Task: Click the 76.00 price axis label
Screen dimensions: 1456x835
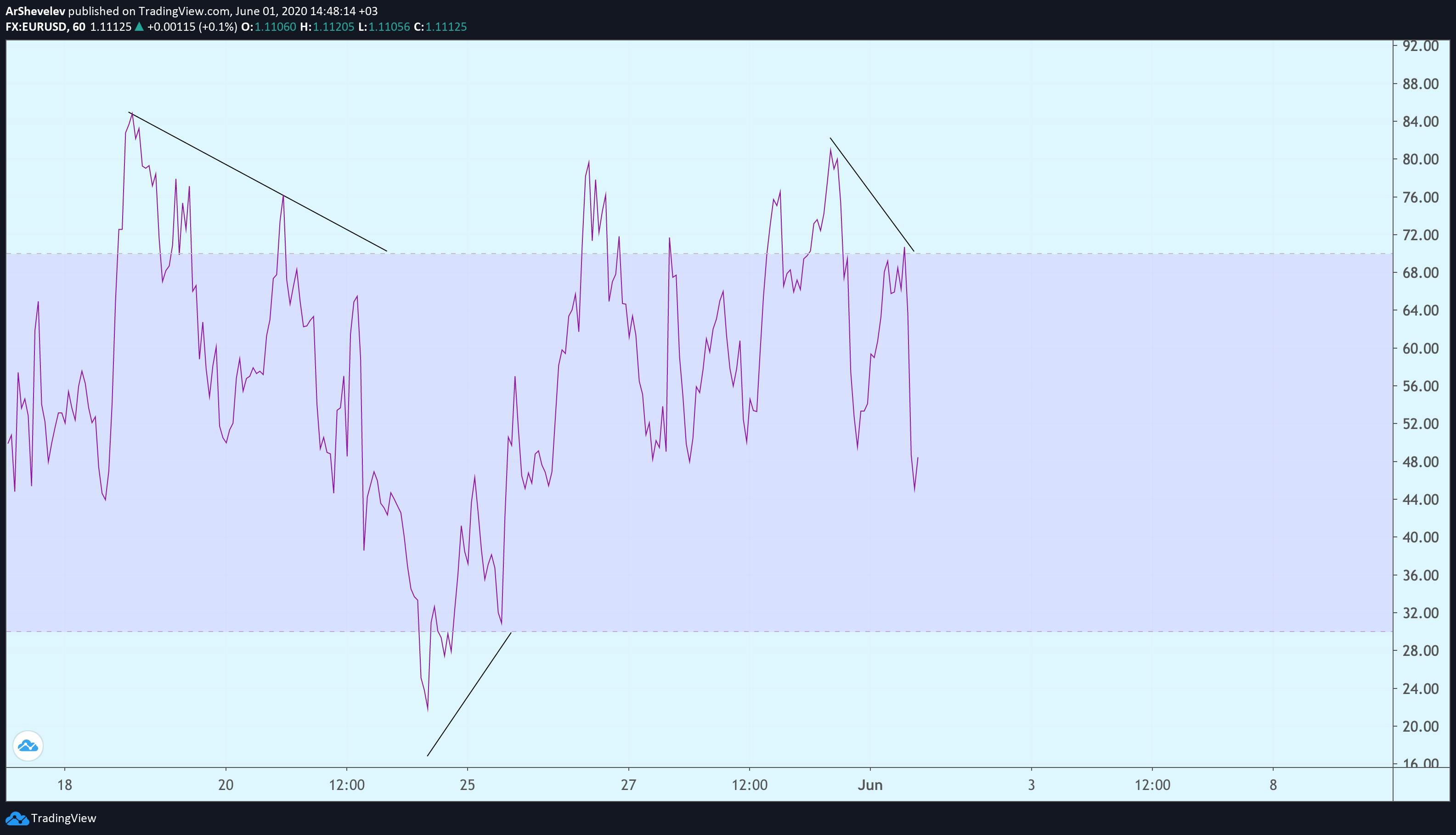Action: coord(1421,197)
